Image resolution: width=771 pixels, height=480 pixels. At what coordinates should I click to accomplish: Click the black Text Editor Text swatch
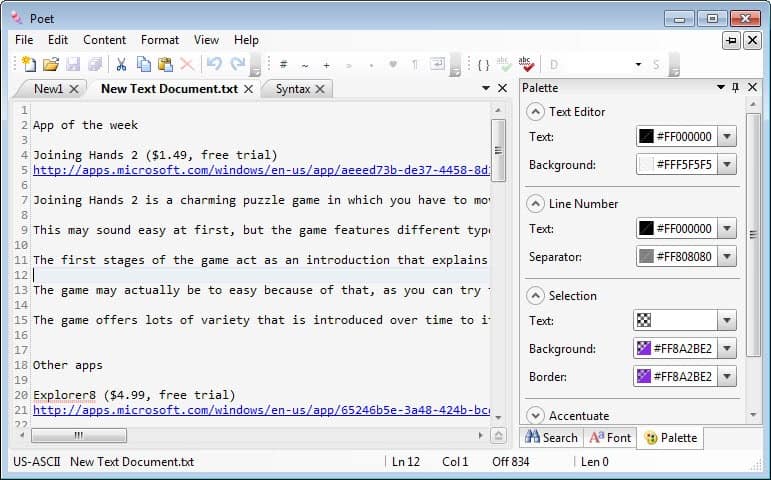pos(646,136)
